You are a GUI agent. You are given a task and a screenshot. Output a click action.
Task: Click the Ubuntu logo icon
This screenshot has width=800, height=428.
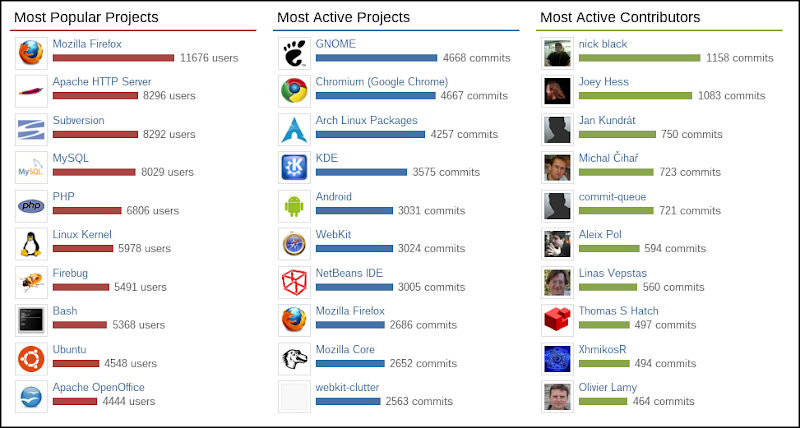[x=32, y=357]
